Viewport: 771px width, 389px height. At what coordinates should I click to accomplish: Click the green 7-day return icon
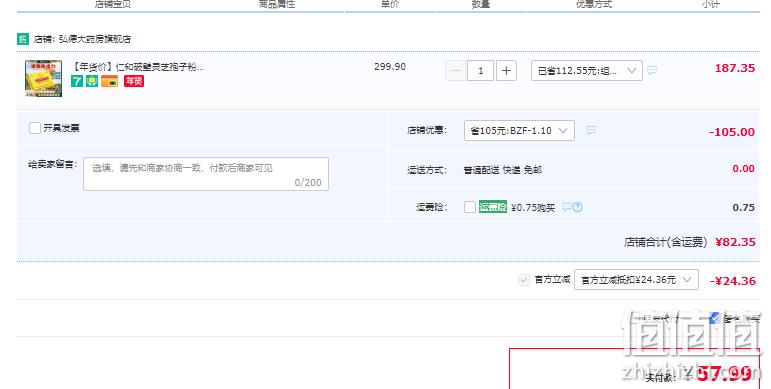[77, 81]
